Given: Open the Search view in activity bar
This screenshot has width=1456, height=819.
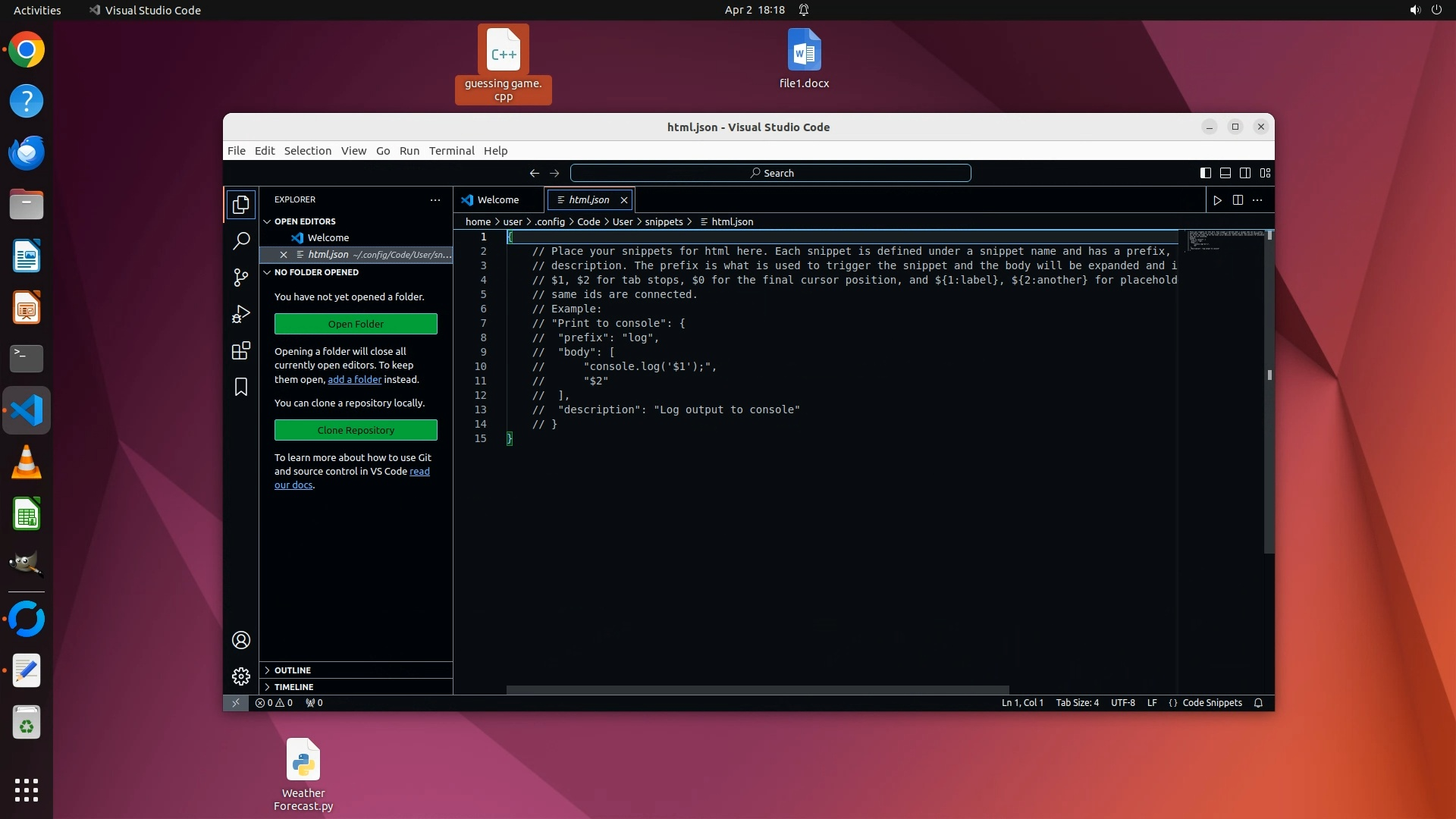Looking at the screenshot, I should [240, 241].
